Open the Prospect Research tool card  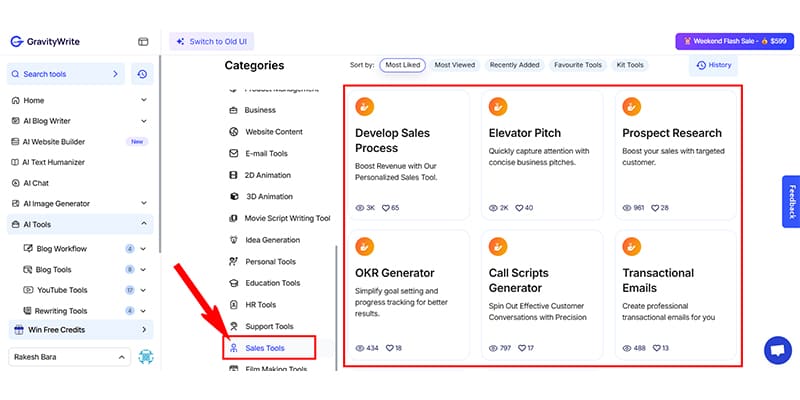676,155
